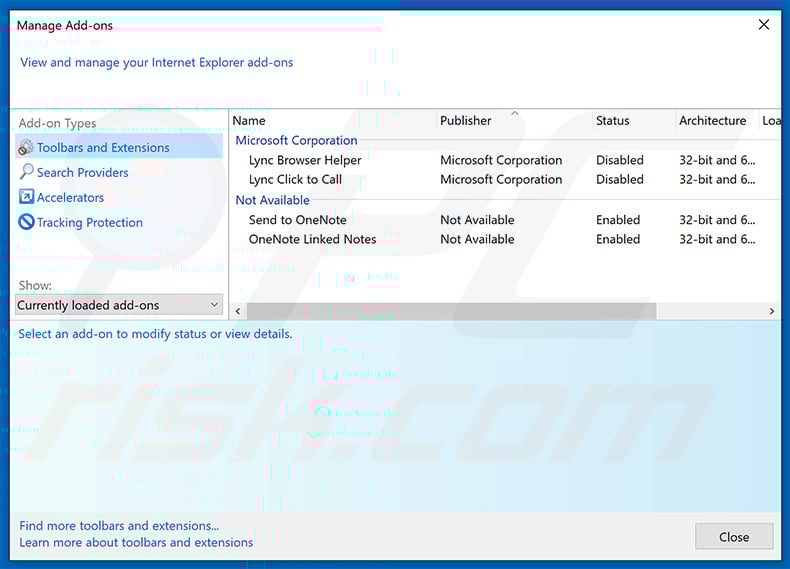Select the Send to OneNote add-on
Screen dimensions: 790x569
(x=298, y=220)
